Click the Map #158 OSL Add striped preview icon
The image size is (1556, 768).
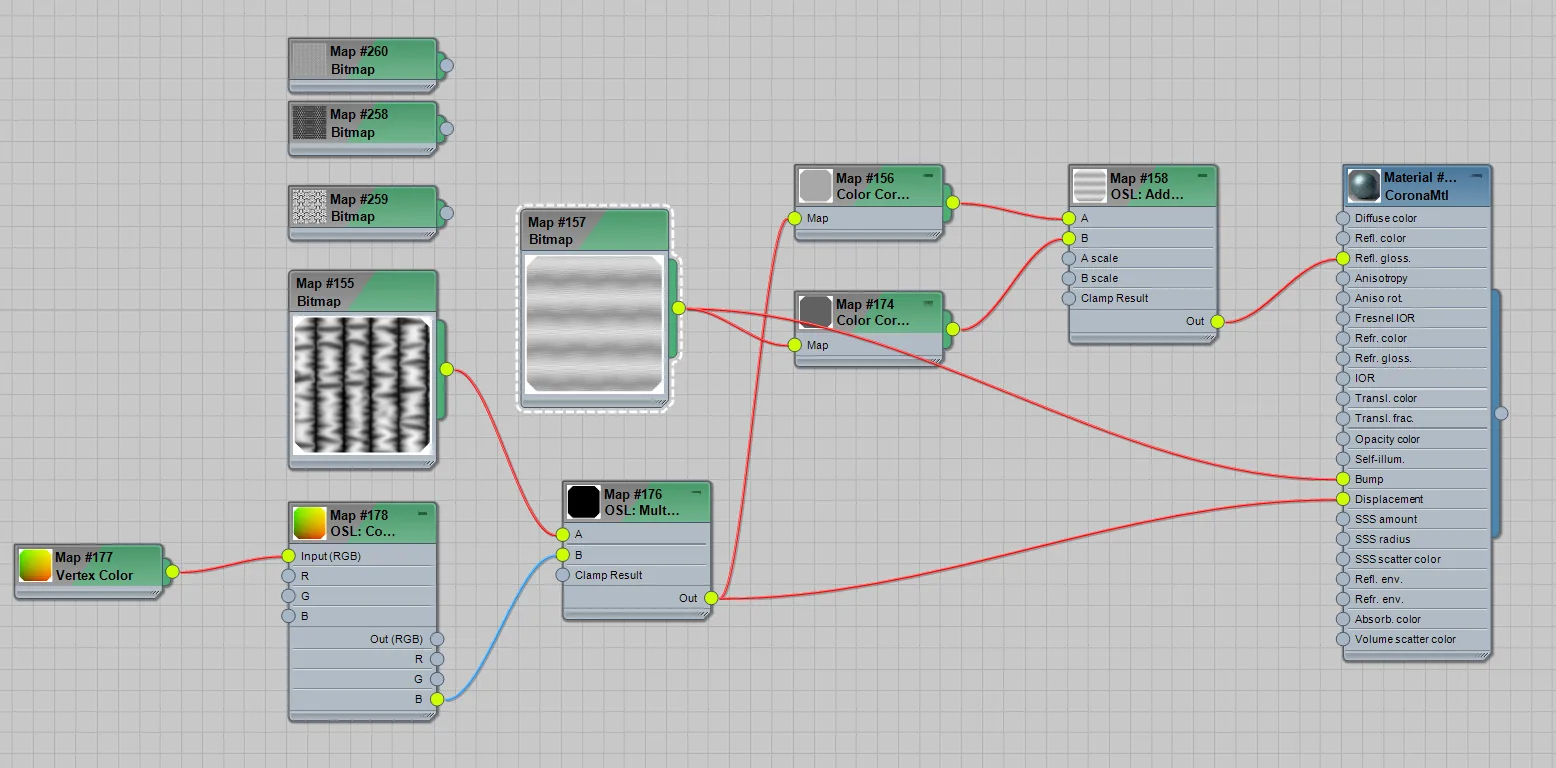(x=1090, y=186)
